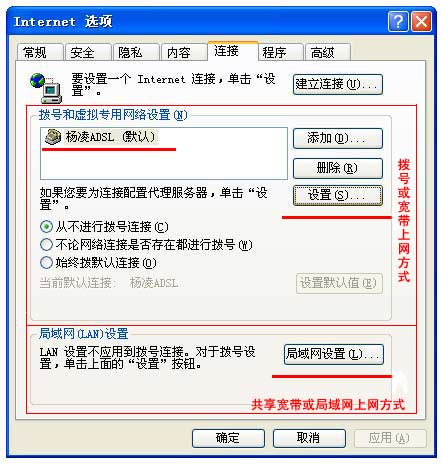Screen dimensions: 441x467
Task: Click the Internet connection globe icon
Action: [x=46, y=88]
